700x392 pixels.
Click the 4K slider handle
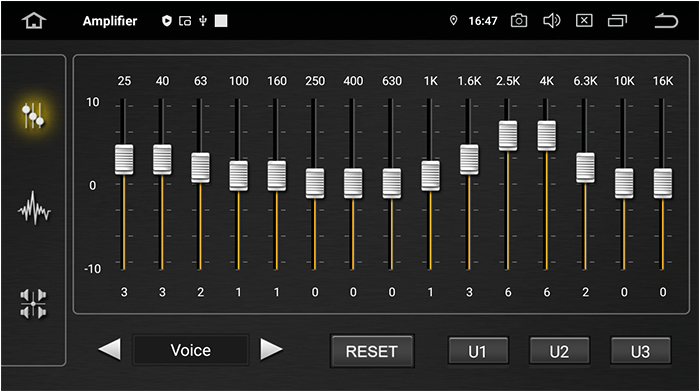click(x=547, y=136)
